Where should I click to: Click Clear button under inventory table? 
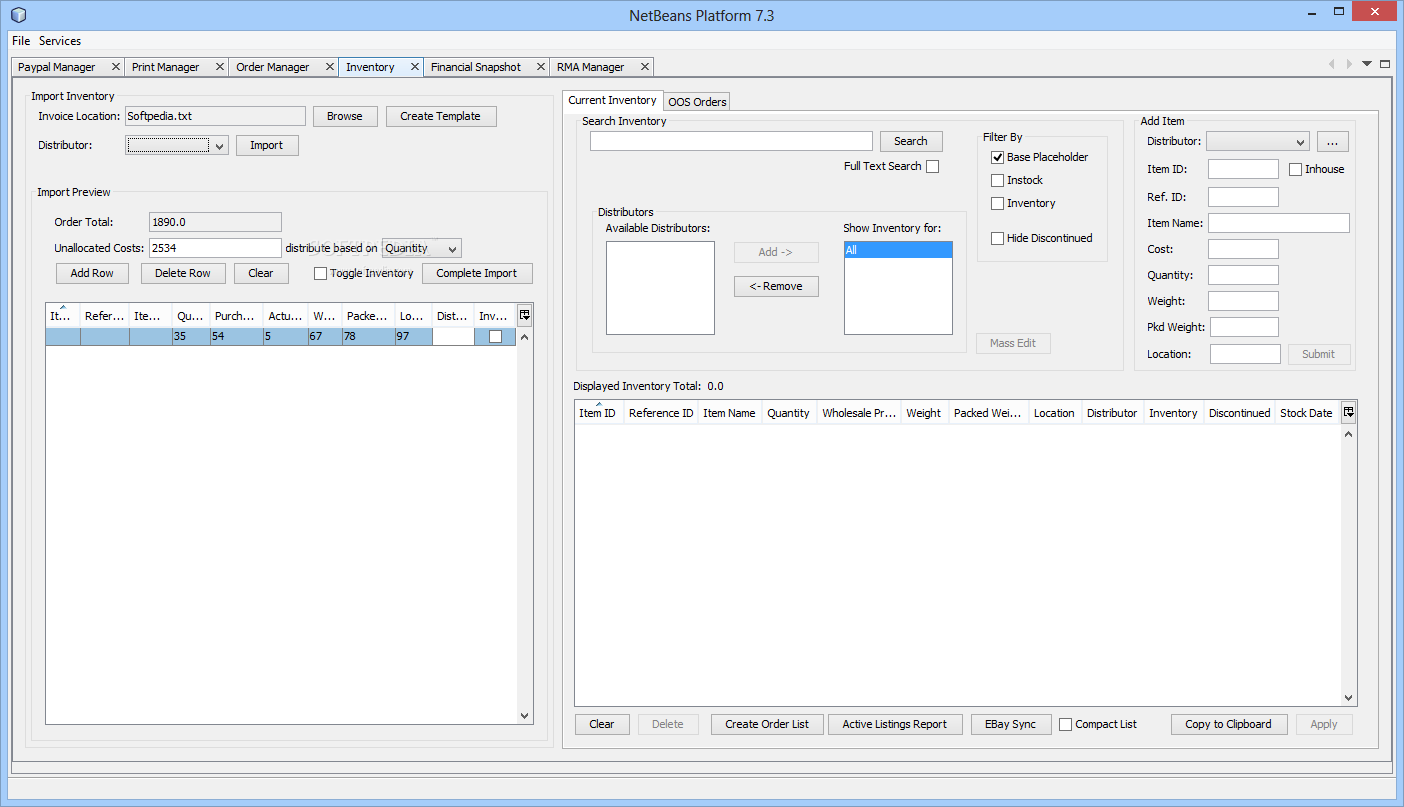point(602,724)
